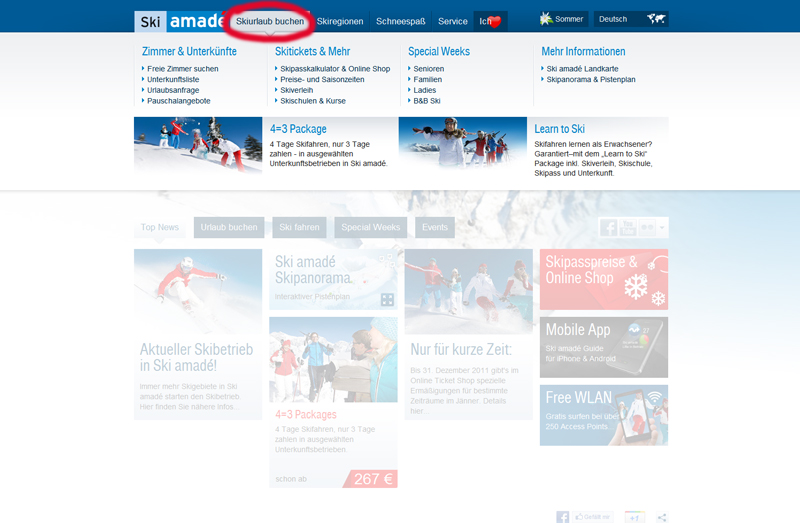Image resolution: width=800 pixels, height=523 pixels.
Task: Open Nur für kurze Zeit article
Action: pos(461,350)
